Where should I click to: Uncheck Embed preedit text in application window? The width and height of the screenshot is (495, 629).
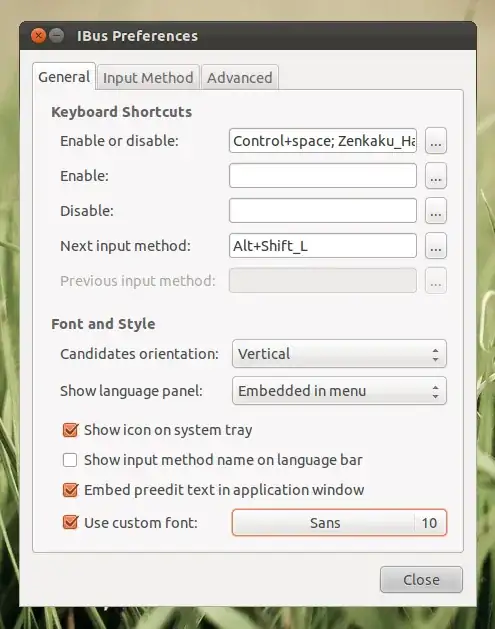70,490
